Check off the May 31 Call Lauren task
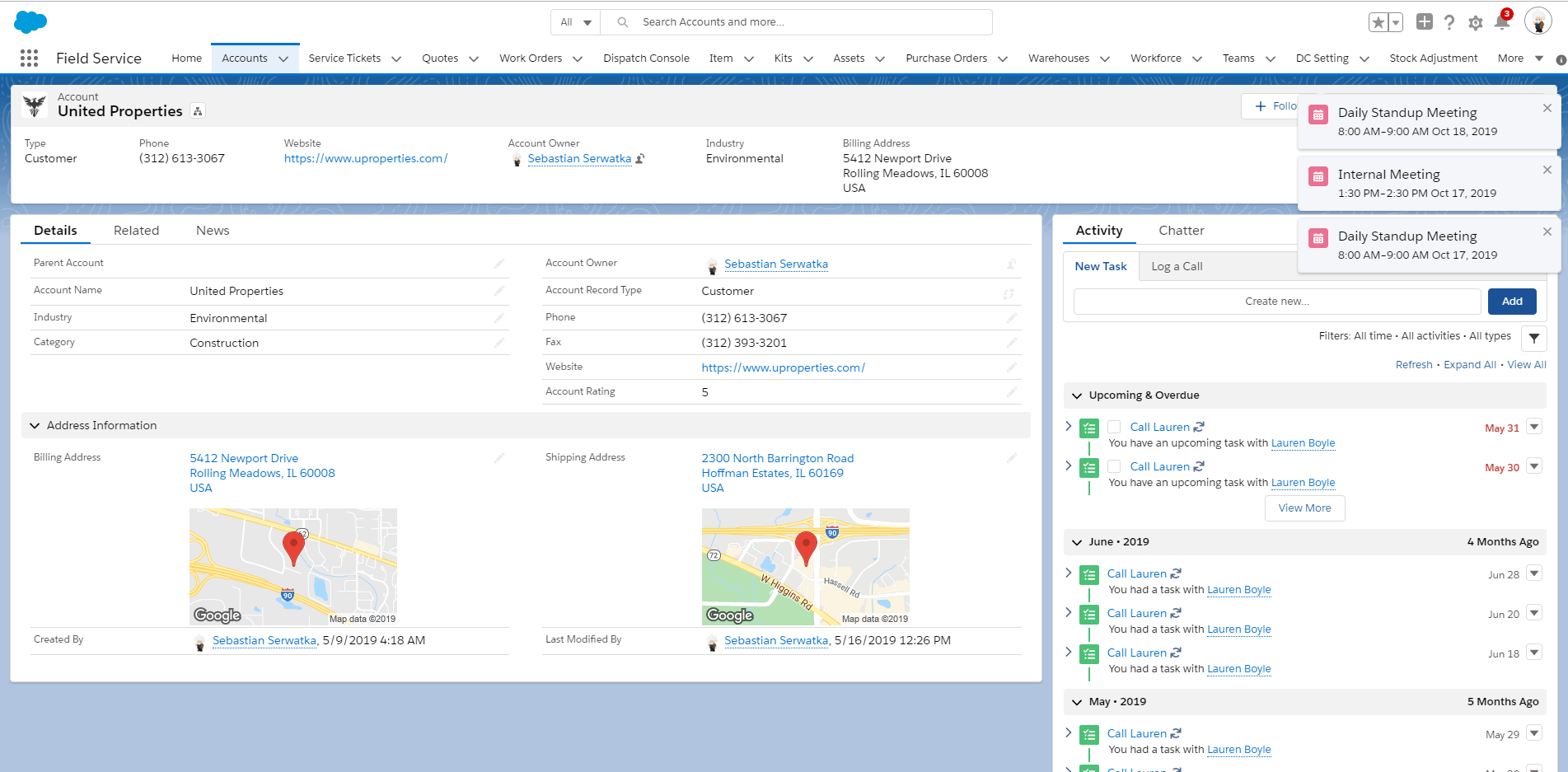1568x772 pixels. click(x=1114, y=427)
